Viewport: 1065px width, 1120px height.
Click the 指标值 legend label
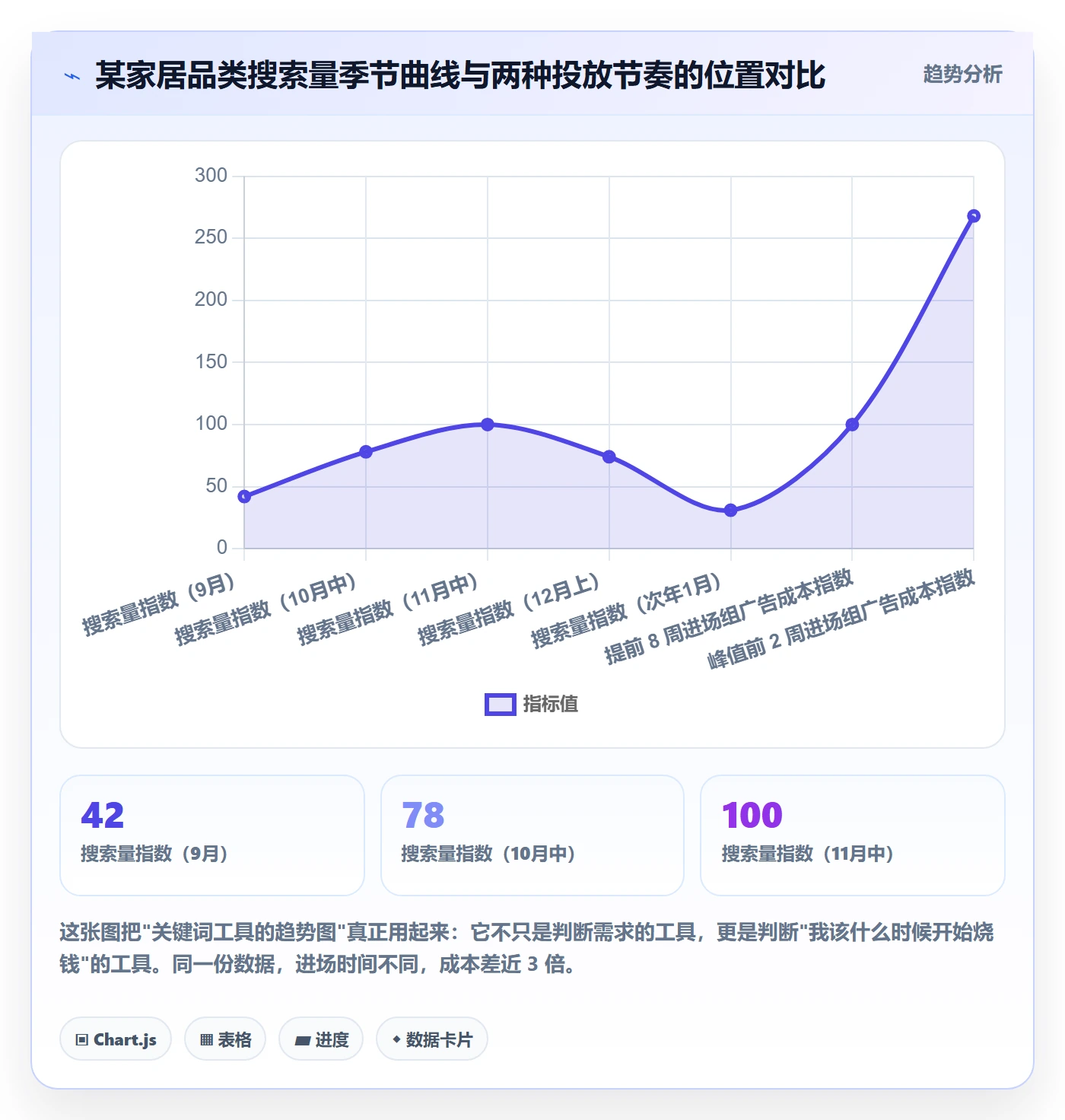coord(551,705)
